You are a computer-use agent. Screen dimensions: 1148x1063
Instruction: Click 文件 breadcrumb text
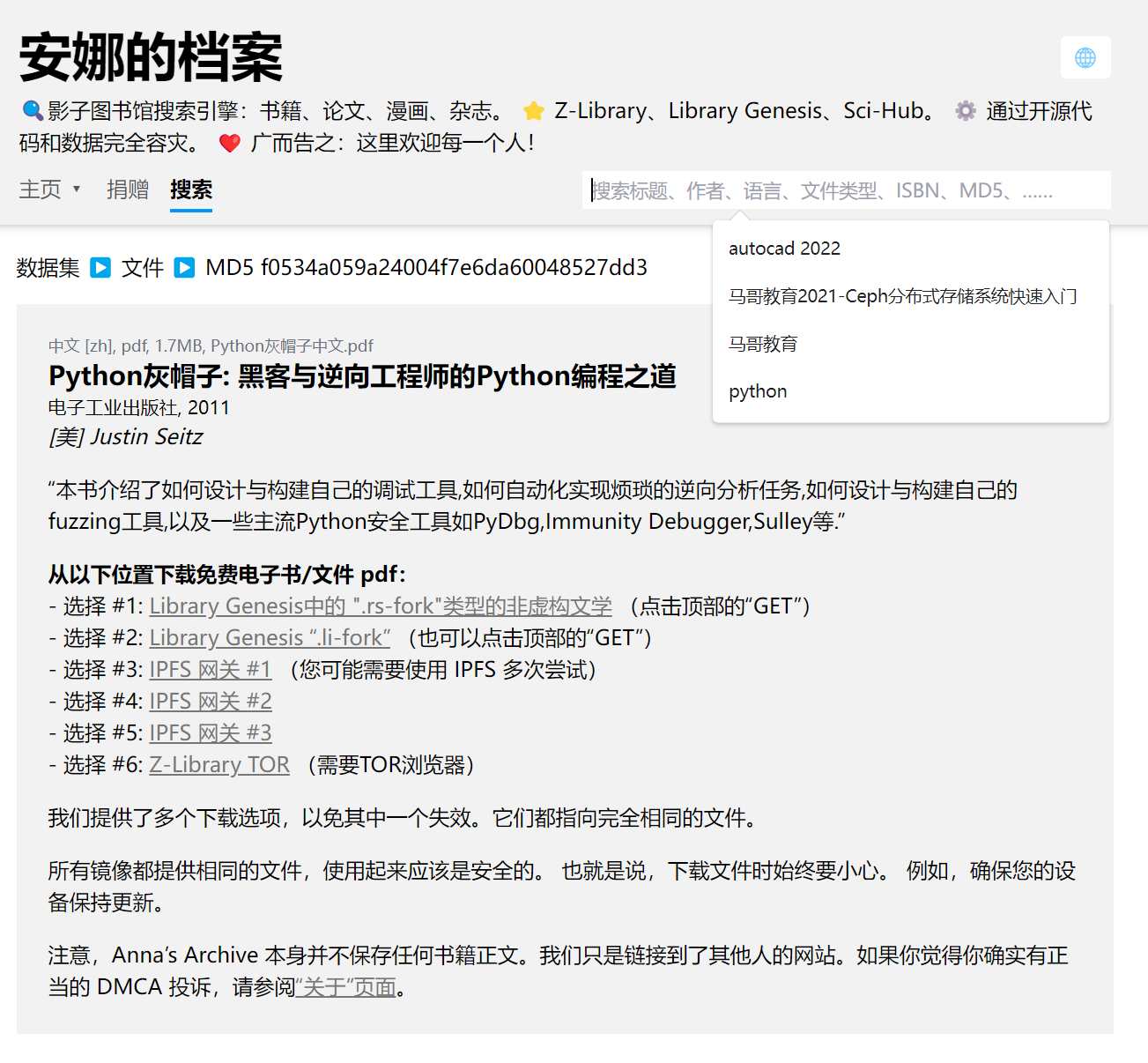(x=143, y=267)
